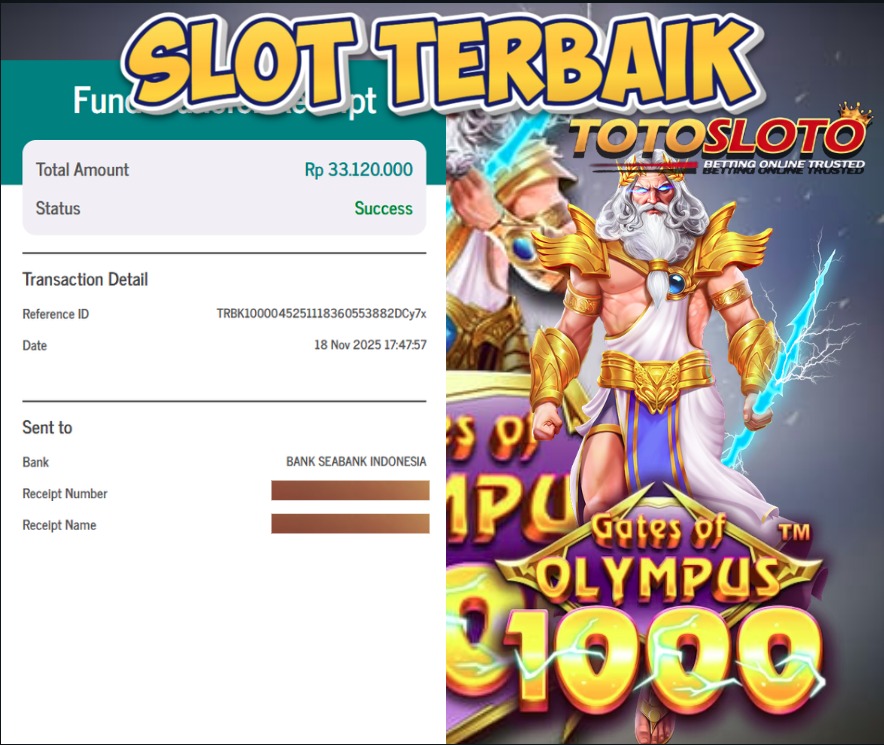884x745 pixels.
Task: Click the Transaction Detail heading
Action: [x=85, y=279]
